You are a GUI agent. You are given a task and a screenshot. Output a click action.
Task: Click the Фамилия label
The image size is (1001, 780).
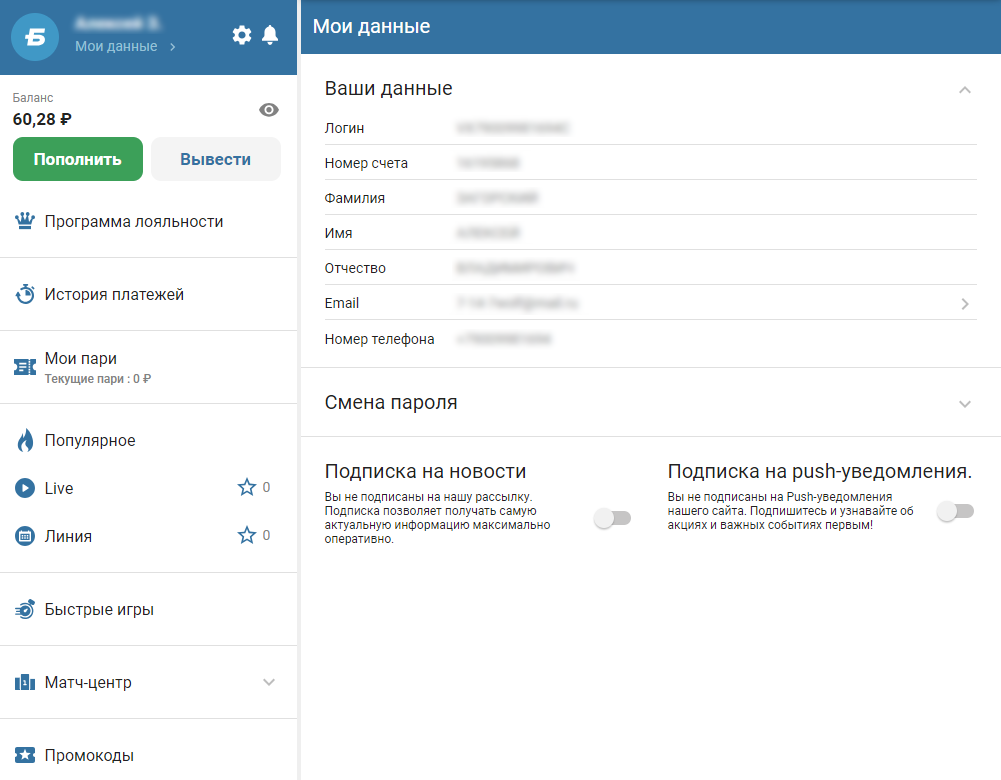point(354,199)
